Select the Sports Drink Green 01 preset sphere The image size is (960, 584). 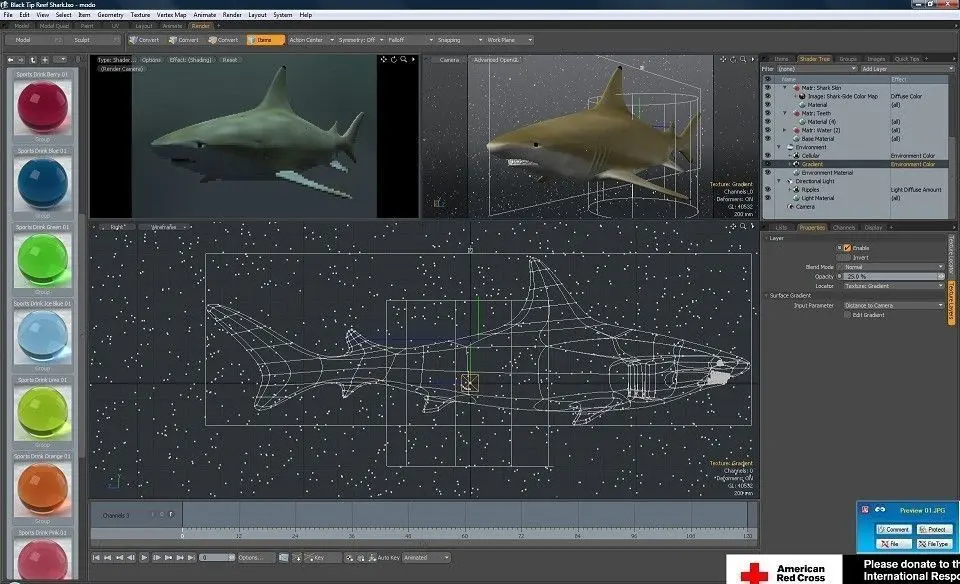pos(42,260)
